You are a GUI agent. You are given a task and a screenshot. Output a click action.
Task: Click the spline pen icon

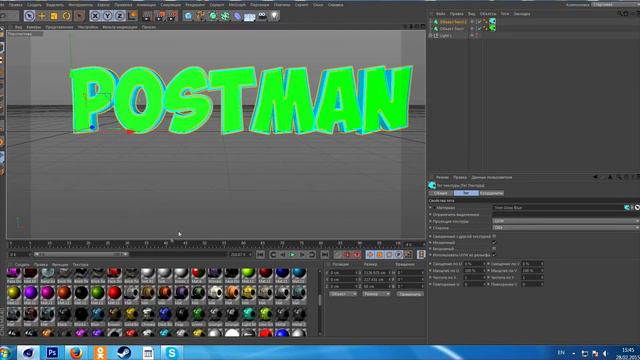200,16
